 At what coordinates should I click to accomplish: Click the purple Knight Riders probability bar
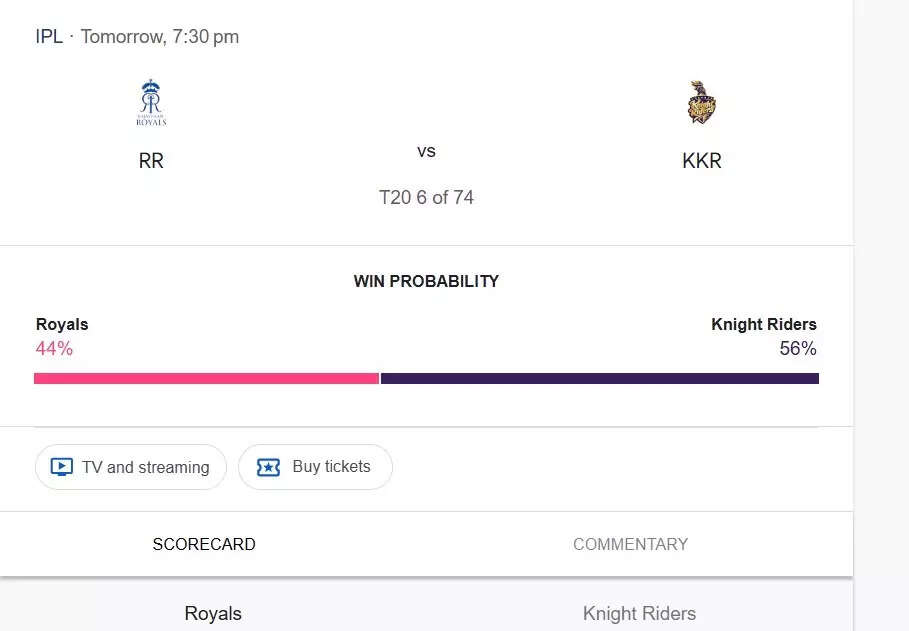click(x=600, y=378)
